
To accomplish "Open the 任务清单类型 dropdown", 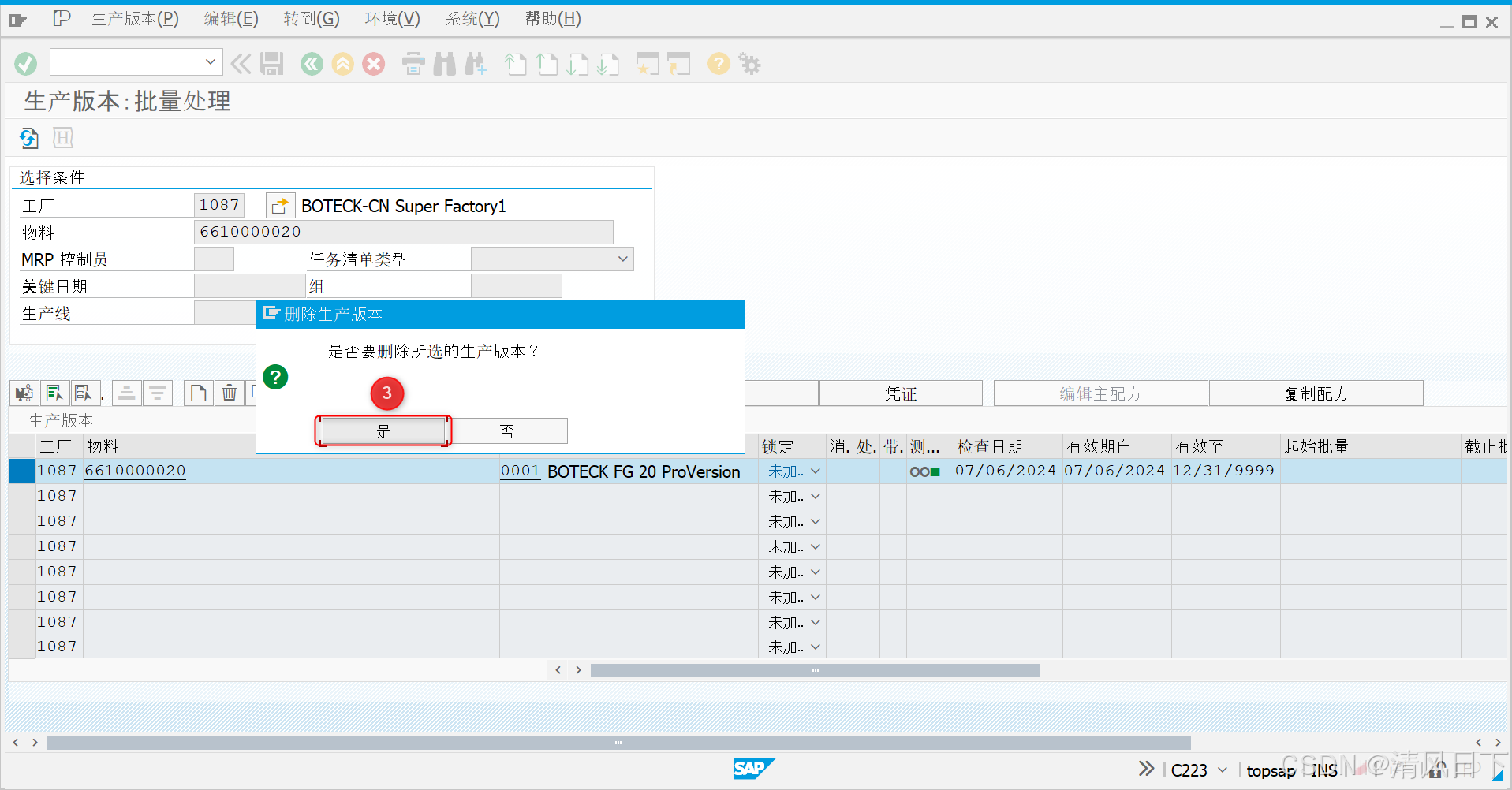I will click(x=623, y=259).
